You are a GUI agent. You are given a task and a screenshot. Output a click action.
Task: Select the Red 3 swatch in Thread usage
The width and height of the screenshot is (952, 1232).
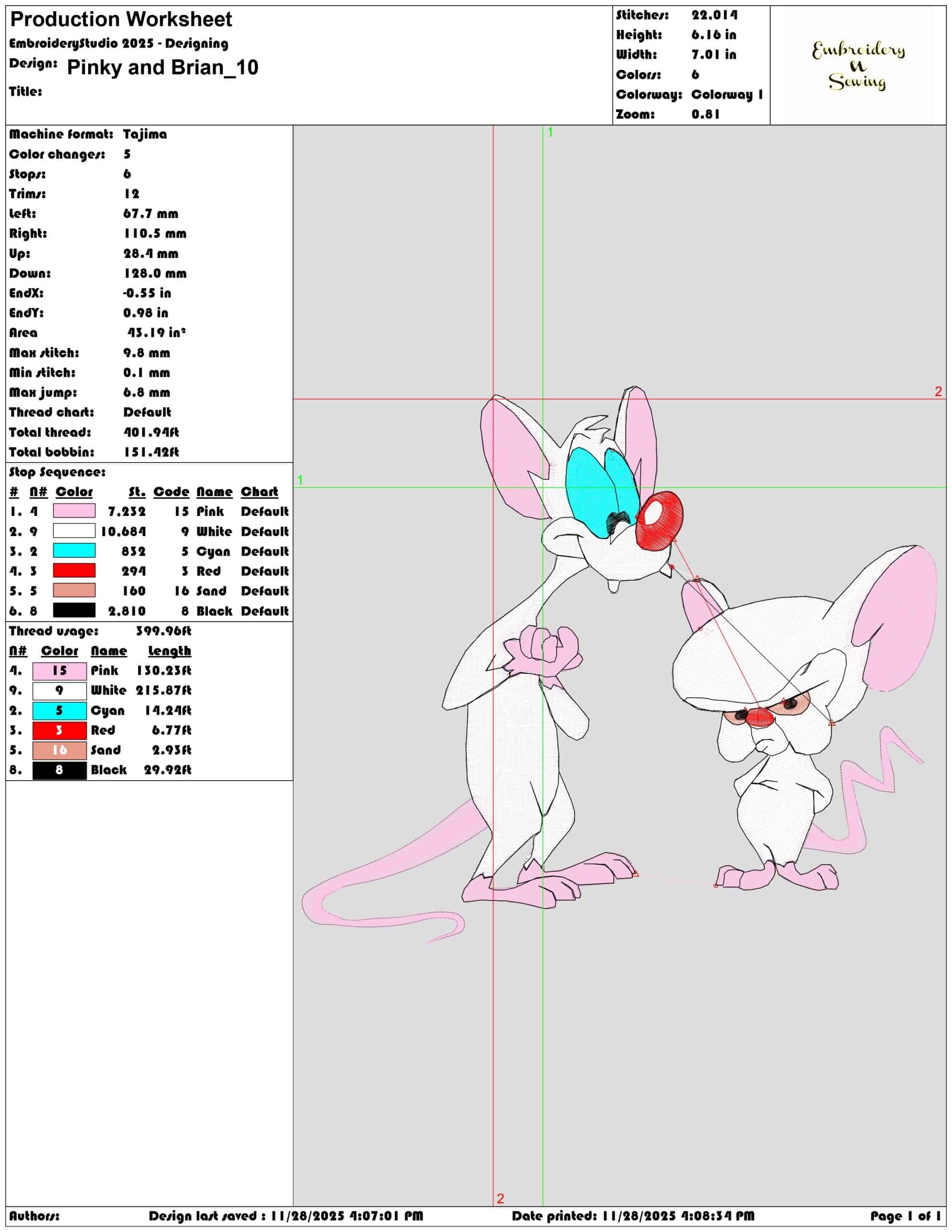pos(59,731)
